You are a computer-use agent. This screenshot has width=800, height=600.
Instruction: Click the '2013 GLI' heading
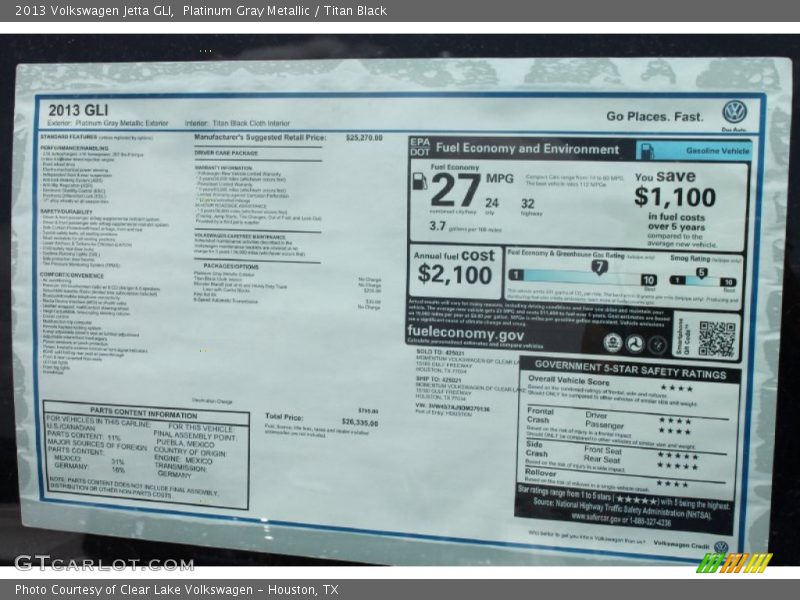pyautogui.click(x=78, y=110)
